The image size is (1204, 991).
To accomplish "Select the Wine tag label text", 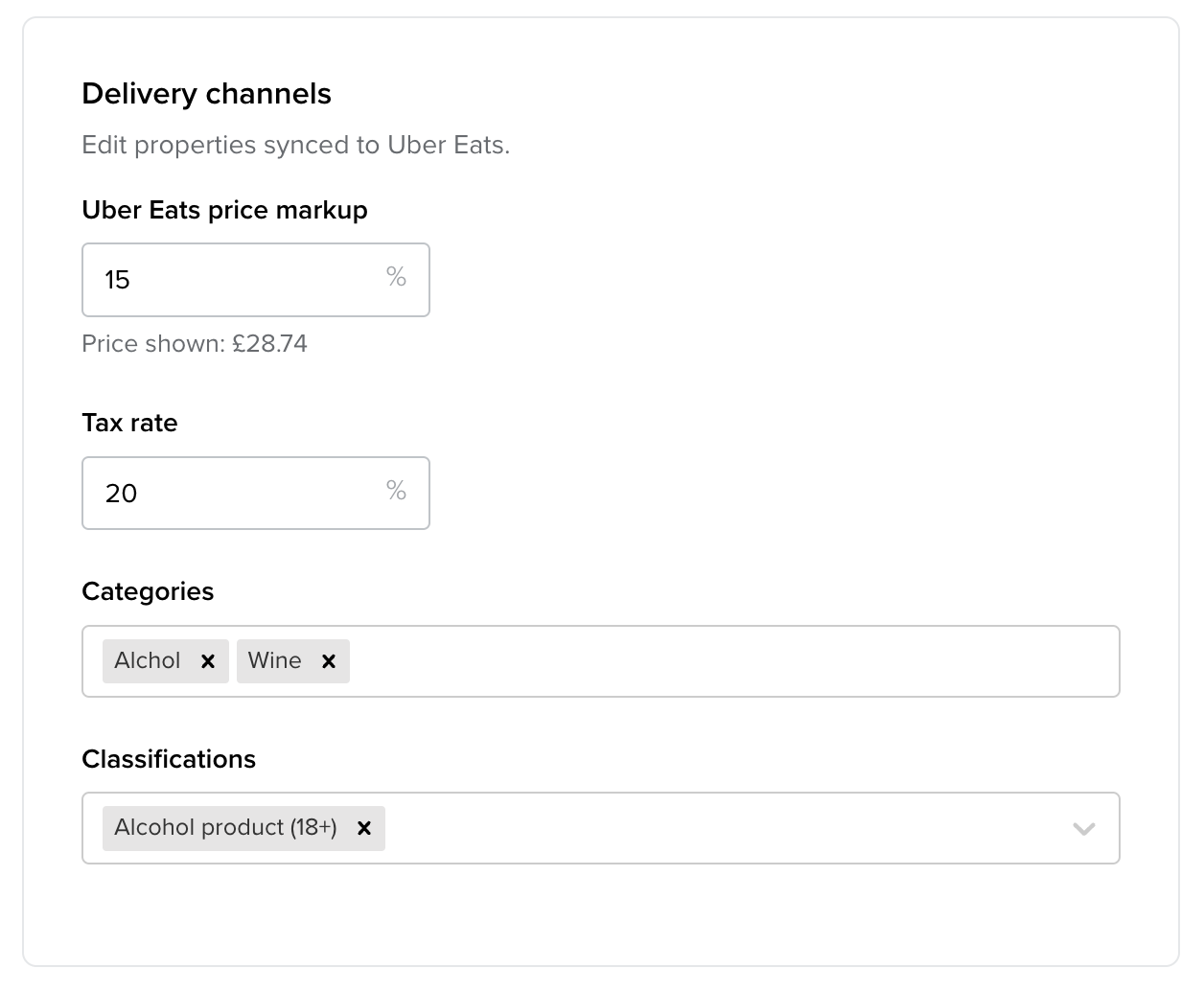I will coord(274,661).
